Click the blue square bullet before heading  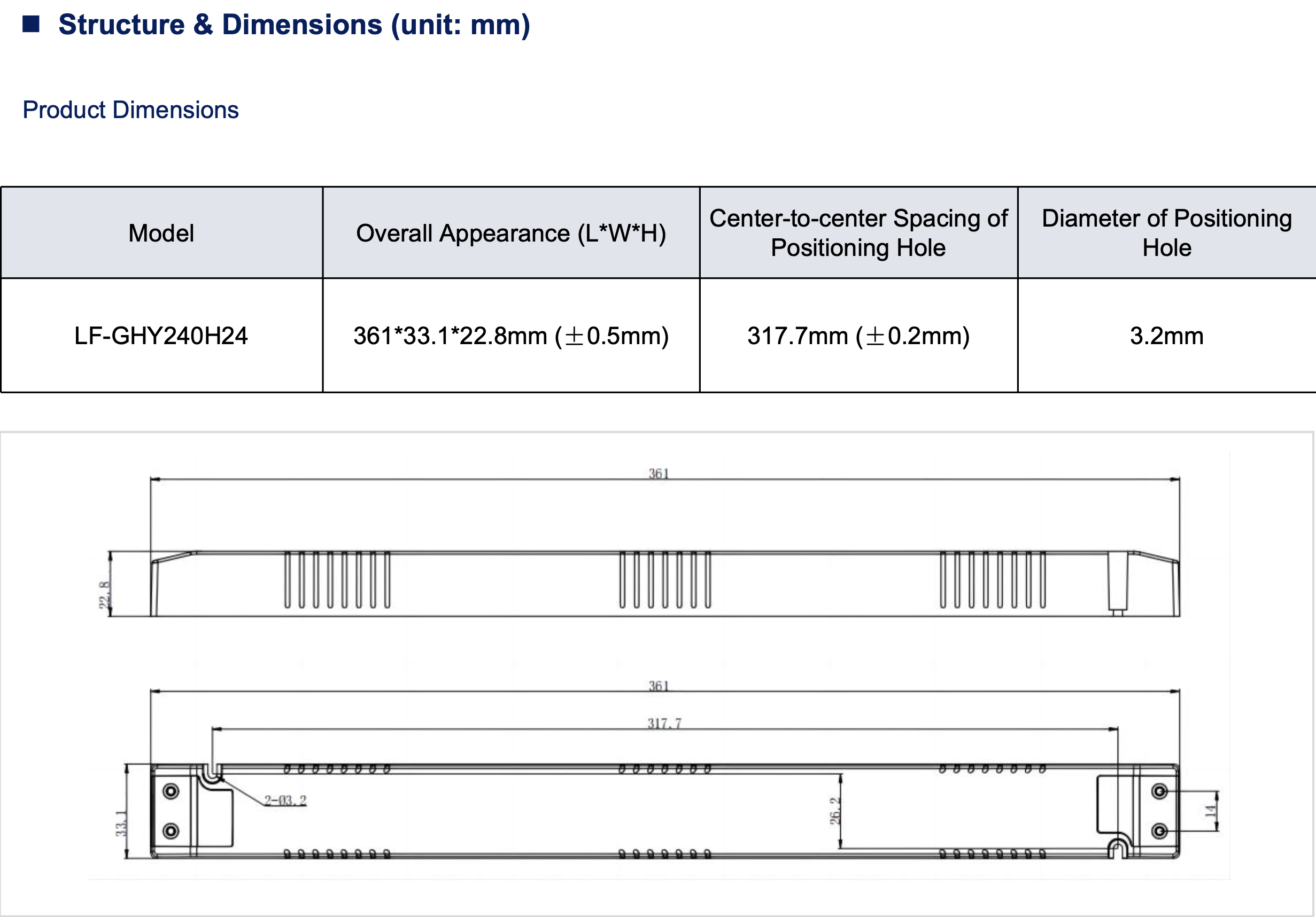click(30, 24)
